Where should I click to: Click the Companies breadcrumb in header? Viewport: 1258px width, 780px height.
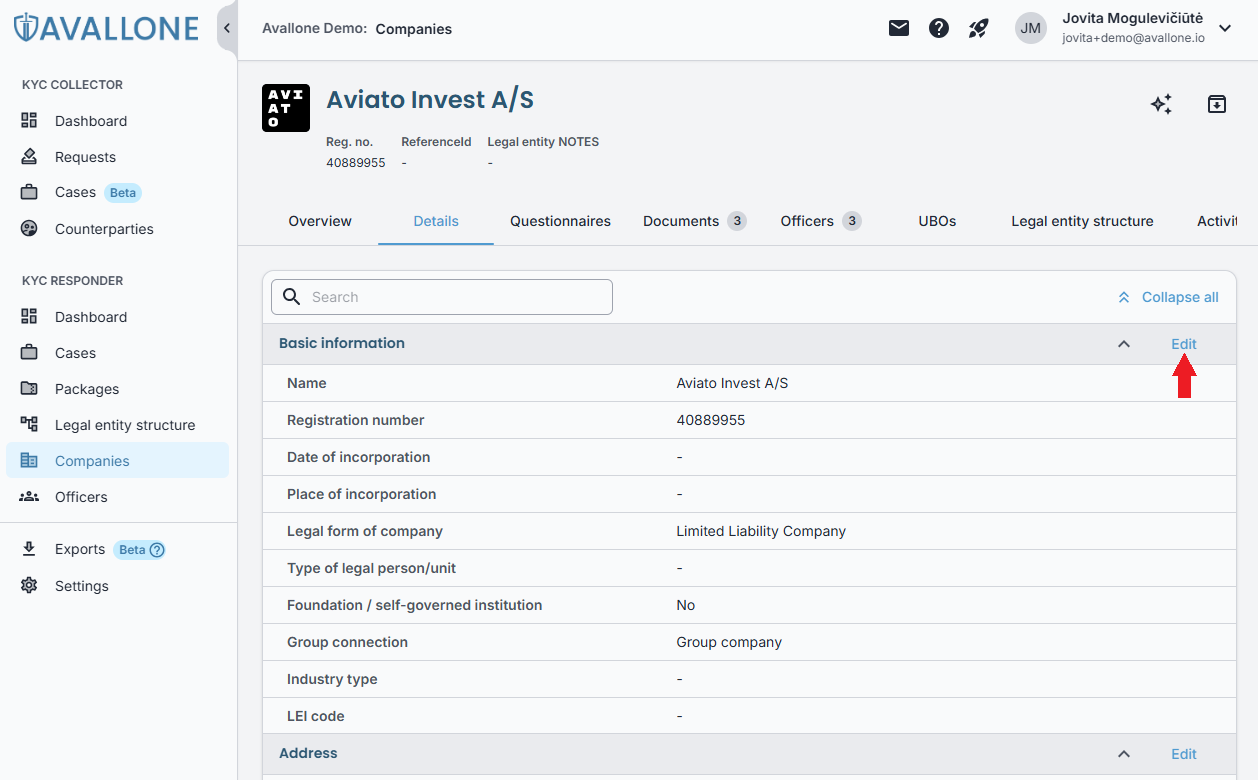[414, 29]
